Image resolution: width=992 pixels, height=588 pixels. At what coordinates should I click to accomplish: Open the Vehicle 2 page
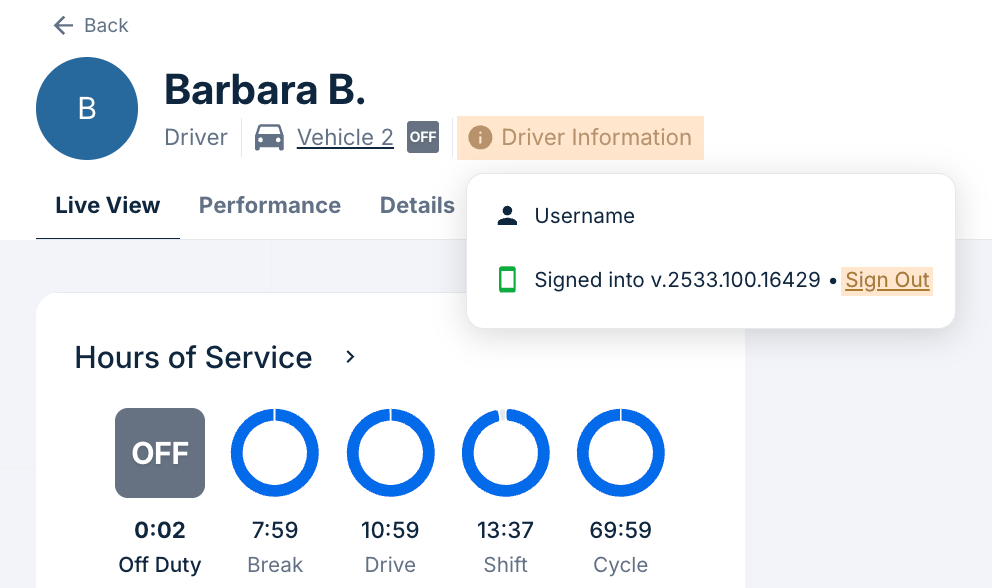[345, 137]
